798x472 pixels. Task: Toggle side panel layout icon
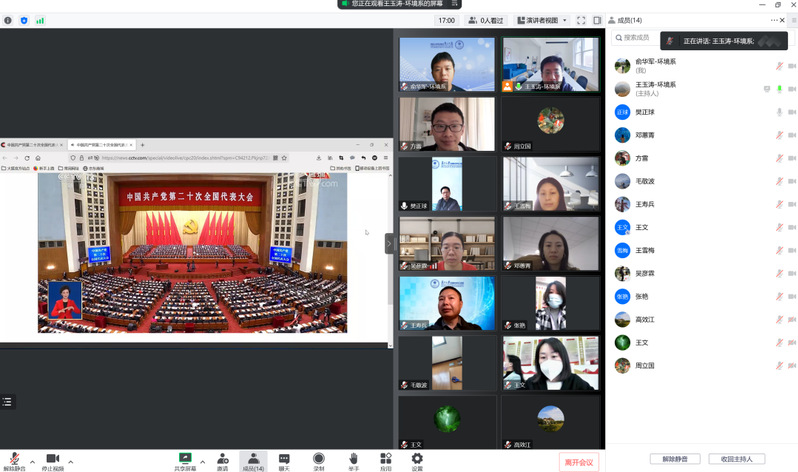pyautogui.click(x=597, y=20)
